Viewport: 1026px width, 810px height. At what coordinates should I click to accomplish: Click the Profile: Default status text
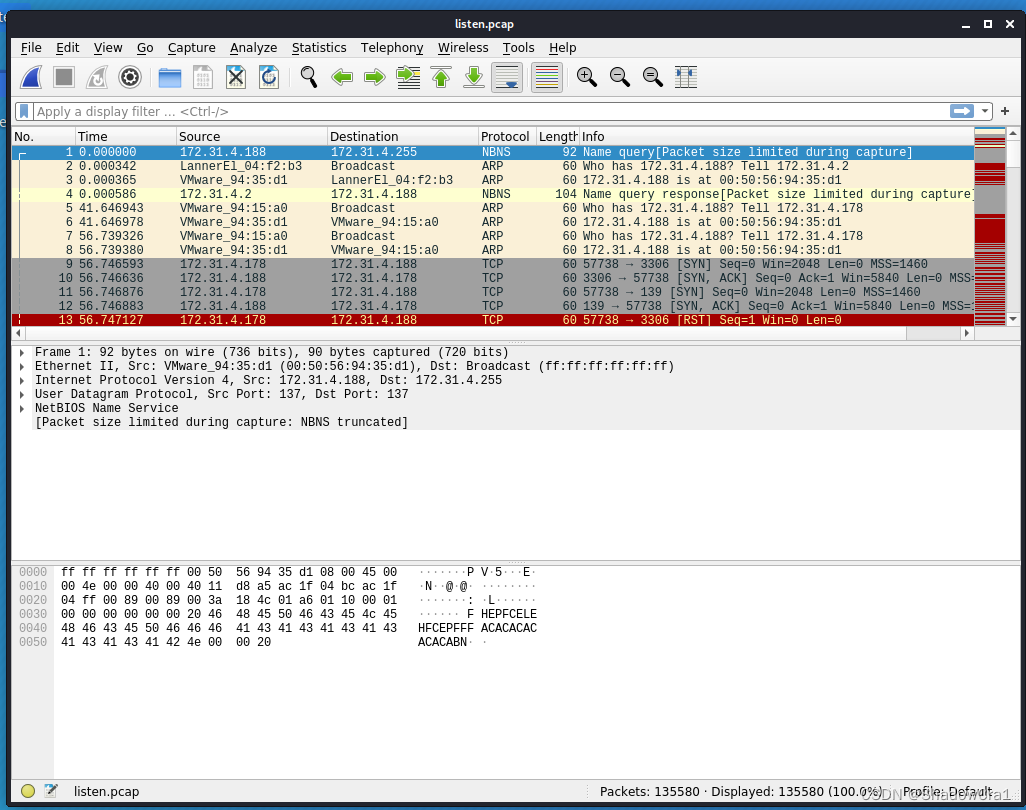tap(947, 792)
